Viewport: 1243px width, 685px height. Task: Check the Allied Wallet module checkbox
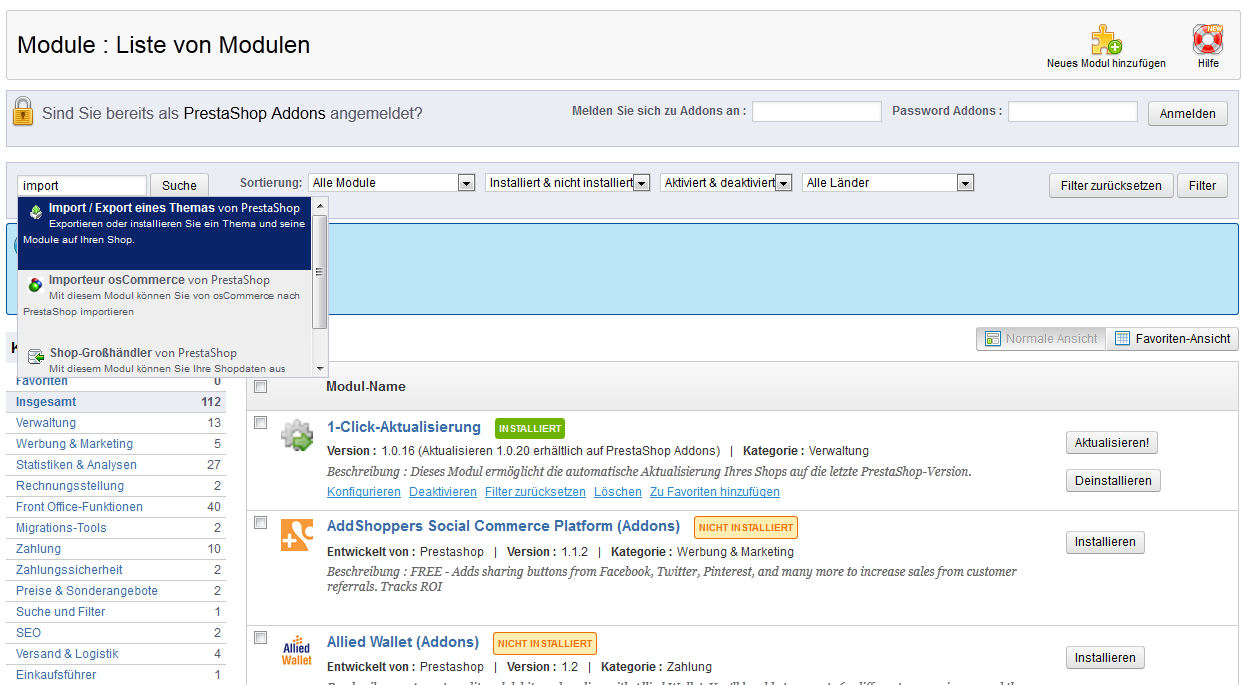coord(261,637)
